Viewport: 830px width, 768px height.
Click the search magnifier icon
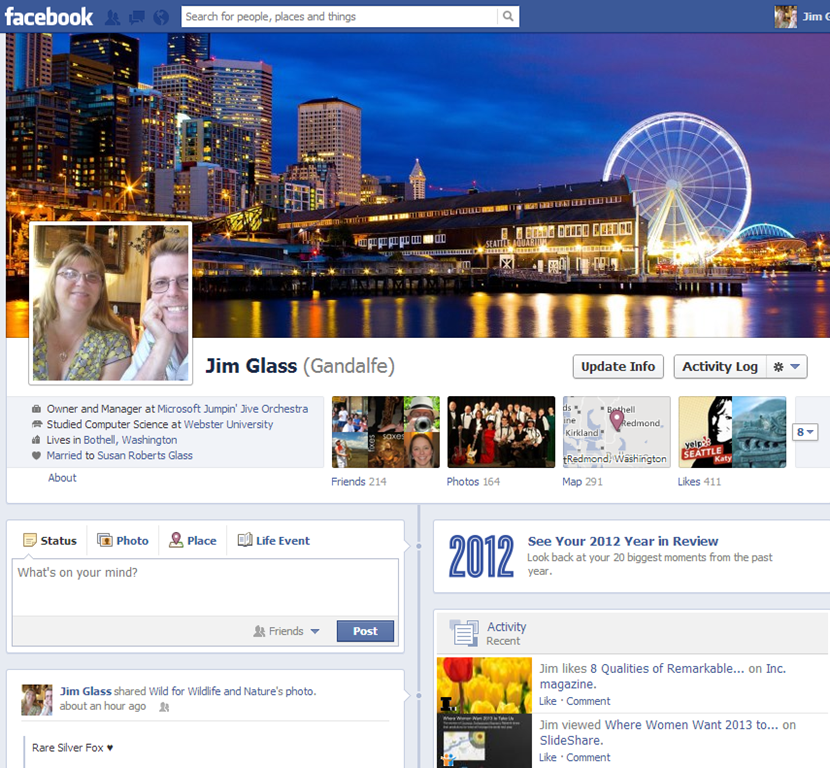point(508,16)
